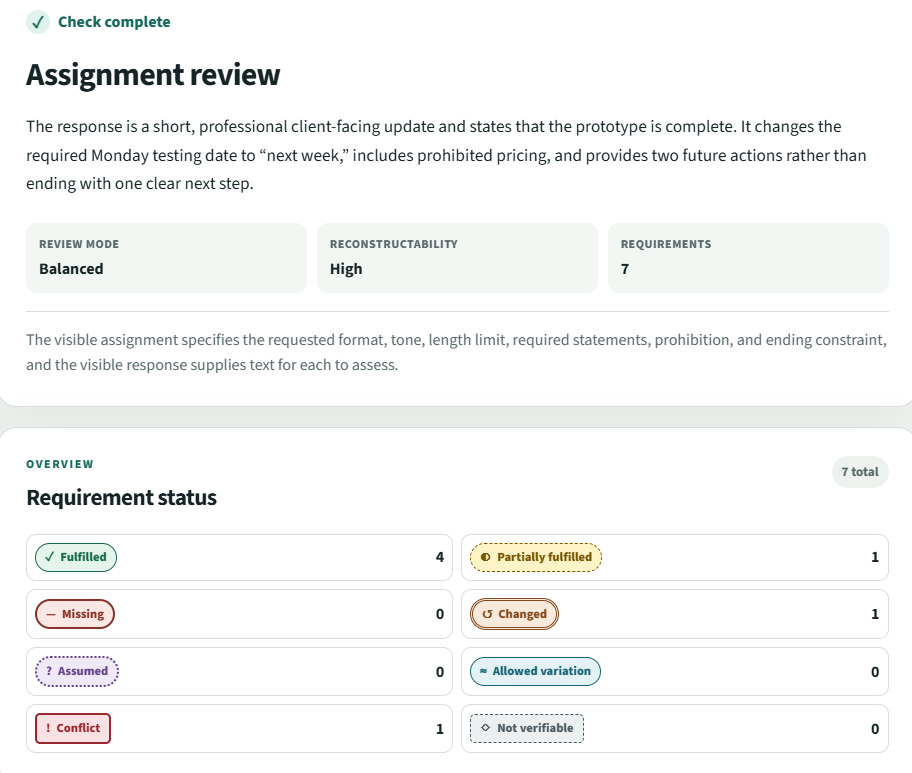
Task: Select the Conflict status badge
Action: click(73, 728)
